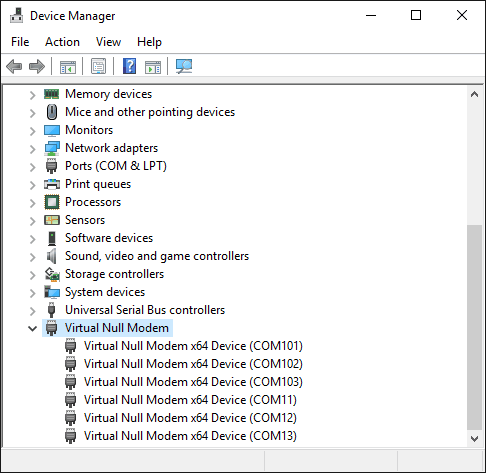
Task: Expand the Memory devices category
Action: coord(32,95)
